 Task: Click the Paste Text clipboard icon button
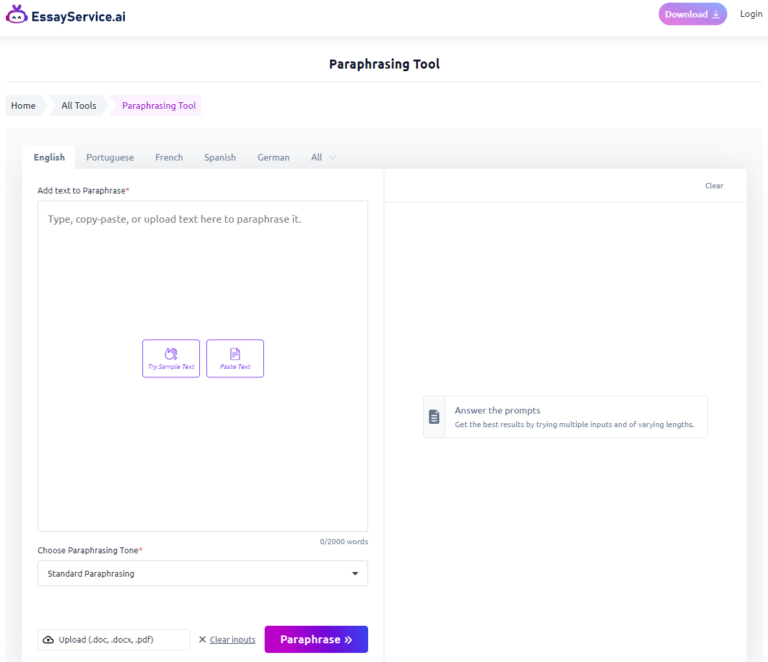point(235,358)
